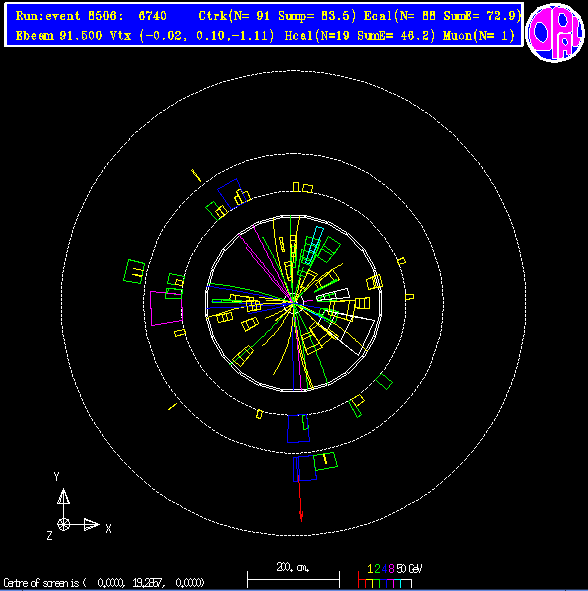Select the green block on the far left ring
This screenshot has width=588, height=591.
pyautogui.click(x=134, y=271)
